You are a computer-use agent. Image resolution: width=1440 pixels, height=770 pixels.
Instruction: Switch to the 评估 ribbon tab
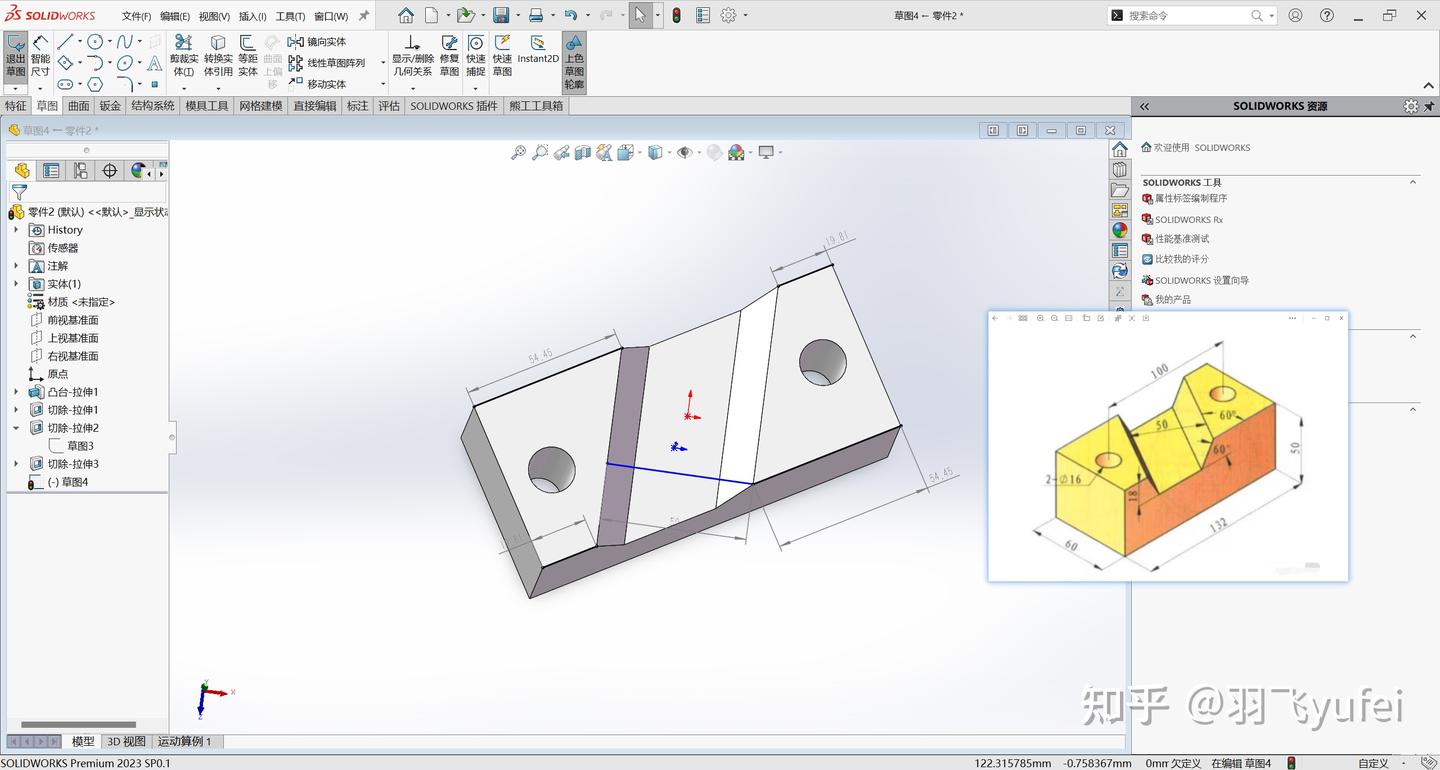(389, 106)
